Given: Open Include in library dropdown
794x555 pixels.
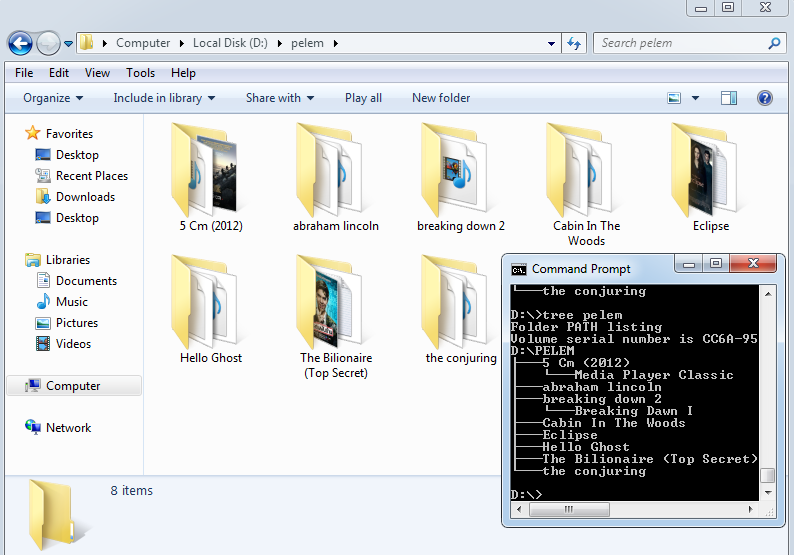Looking at the screenshot, I should pyautogui.click(x=164, y=98).
